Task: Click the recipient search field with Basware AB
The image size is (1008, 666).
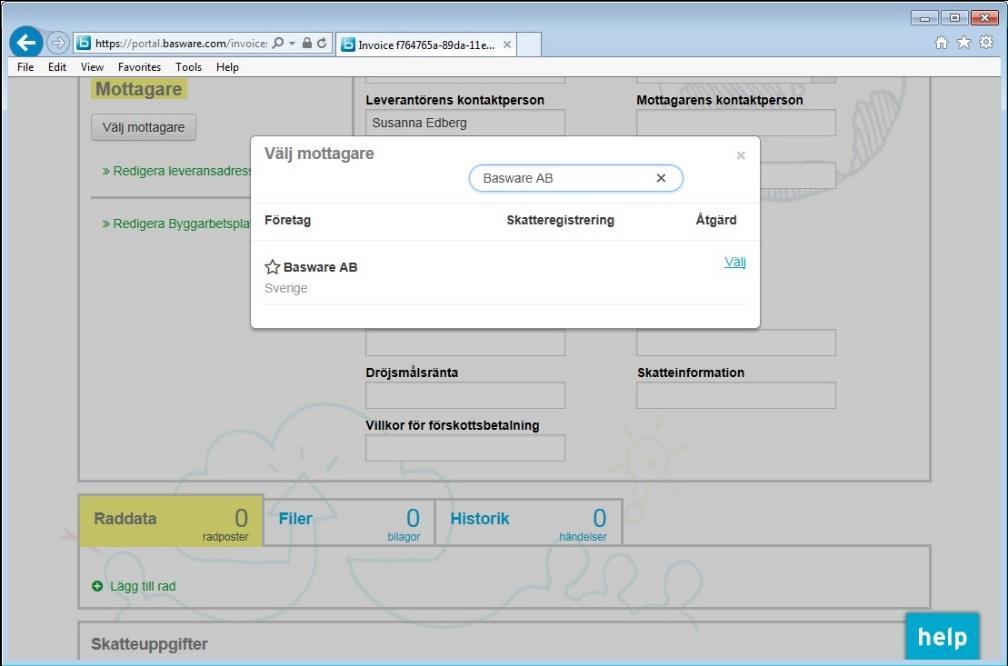Action: click(x=575, y=178)
